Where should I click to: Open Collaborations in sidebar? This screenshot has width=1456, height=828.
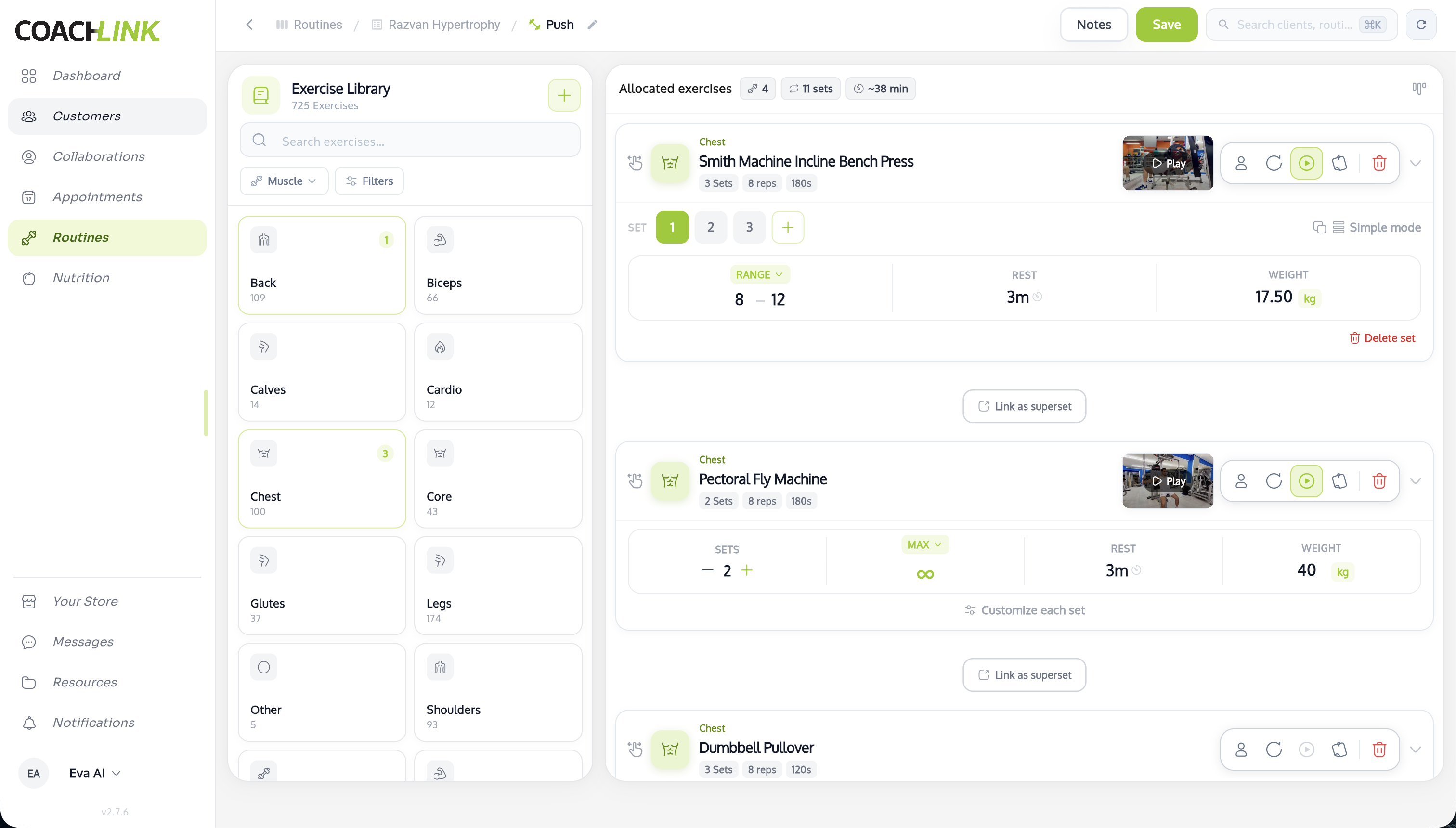pyautogui.click(x=107, y=156)
